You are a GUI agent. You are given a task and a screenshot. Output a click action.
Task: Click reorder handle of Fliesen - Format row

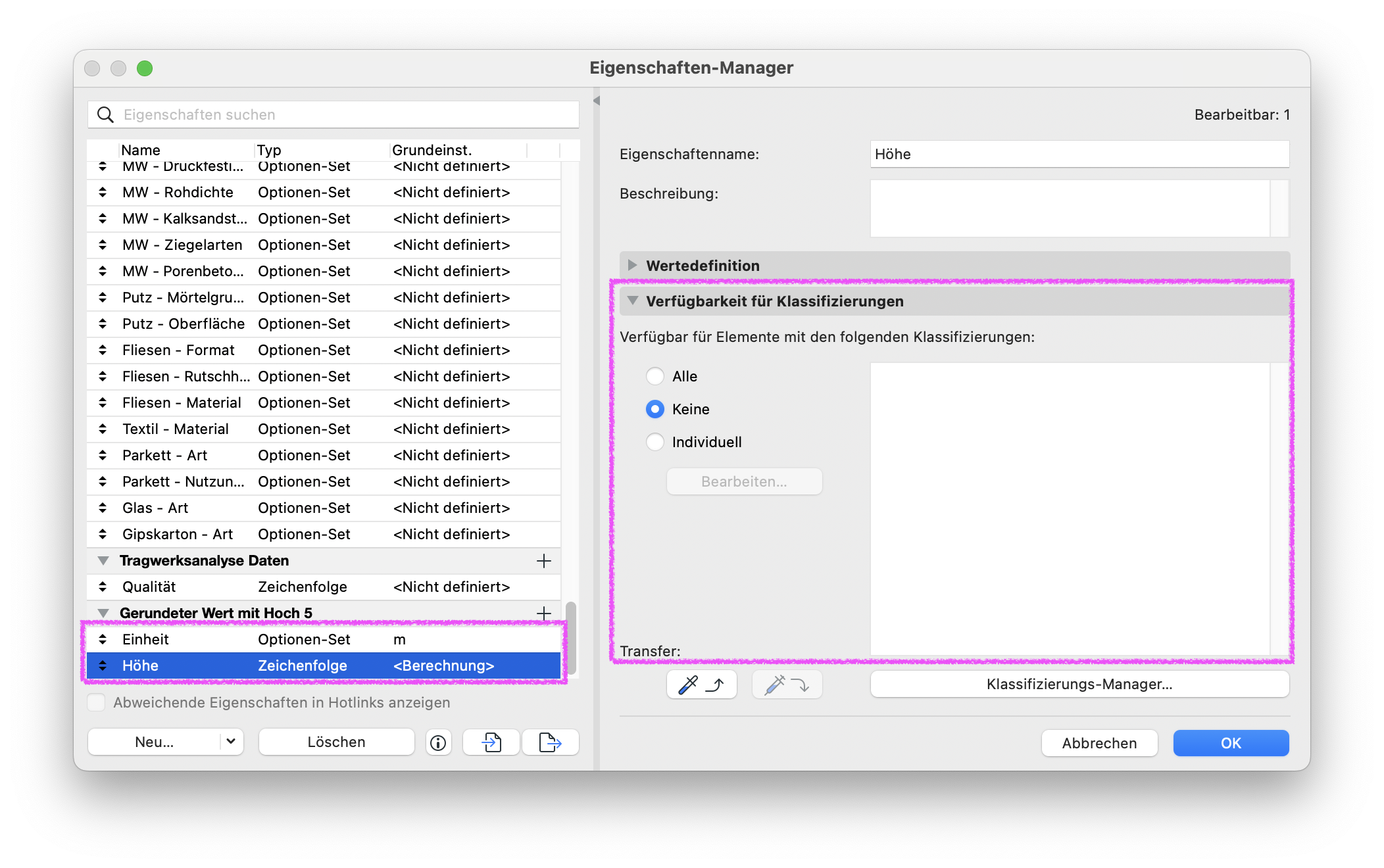[x=103, y=350]
